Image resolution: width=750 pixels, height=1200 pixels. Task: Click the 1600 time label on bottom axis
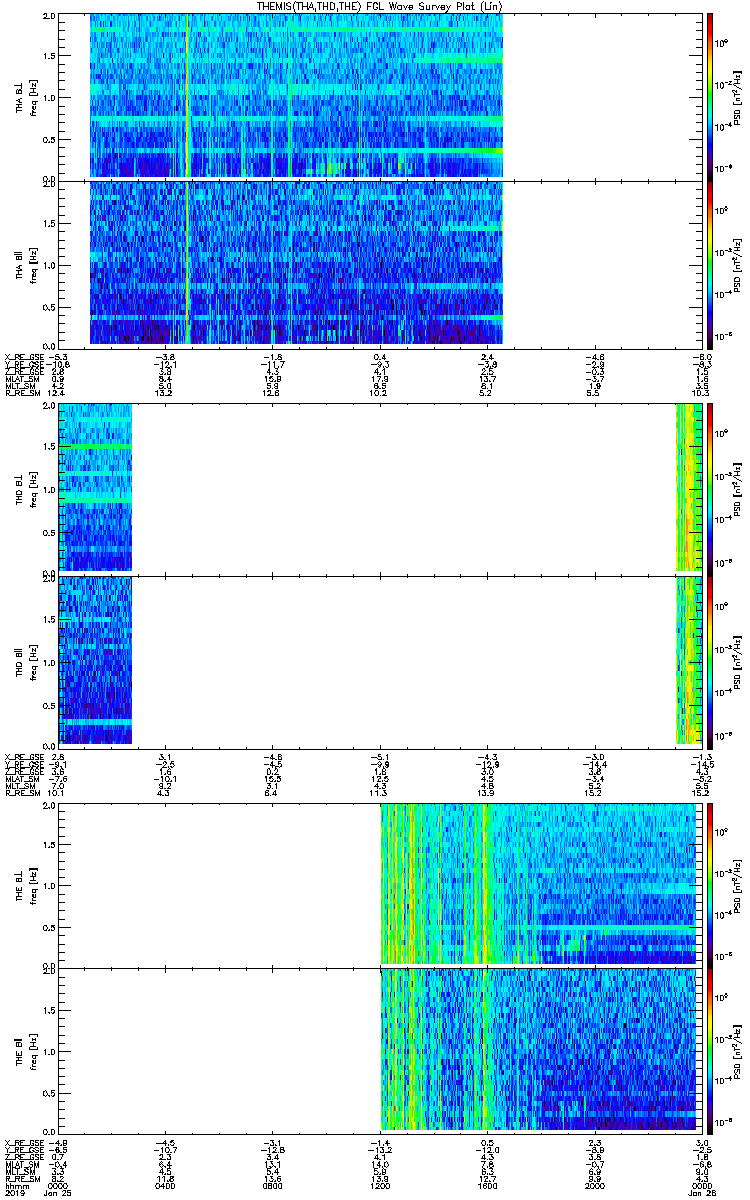coord(487,1185)
